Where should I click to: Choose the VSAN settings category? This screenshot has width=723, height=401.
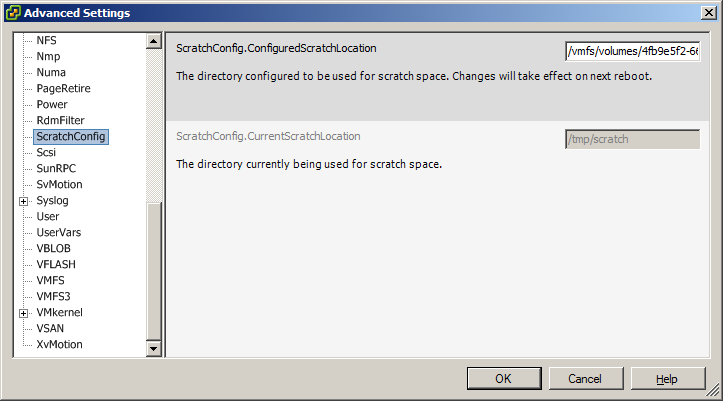pyautogui.click(x=50, y=328)
